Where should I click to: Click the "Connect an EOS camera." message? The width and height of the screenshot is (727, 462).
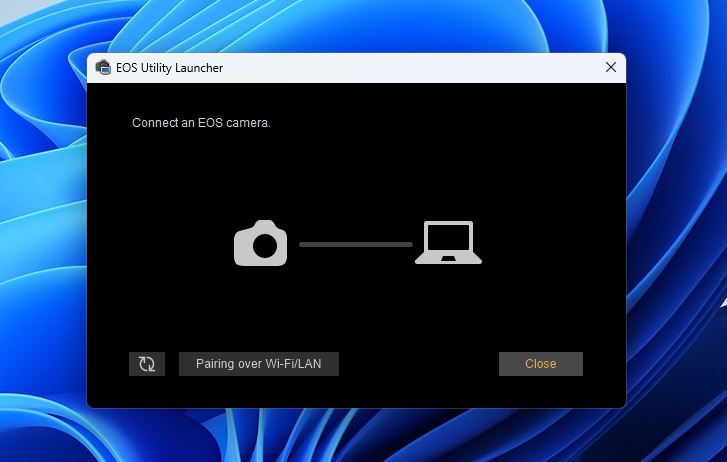[x=202, y=123]
